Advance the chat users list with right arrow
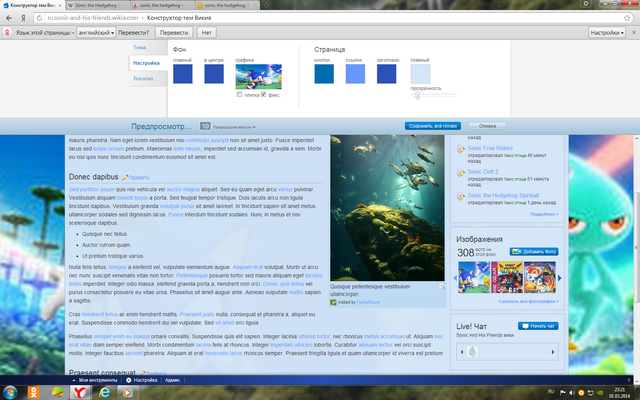 (x=553, y=352)
